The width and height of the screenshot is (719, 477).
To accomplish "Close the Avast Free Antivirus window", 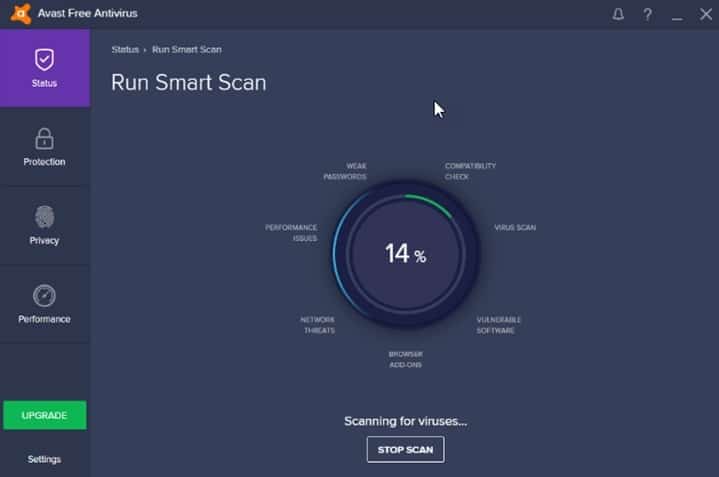I will pyautogui.click(x=706, y=14).
